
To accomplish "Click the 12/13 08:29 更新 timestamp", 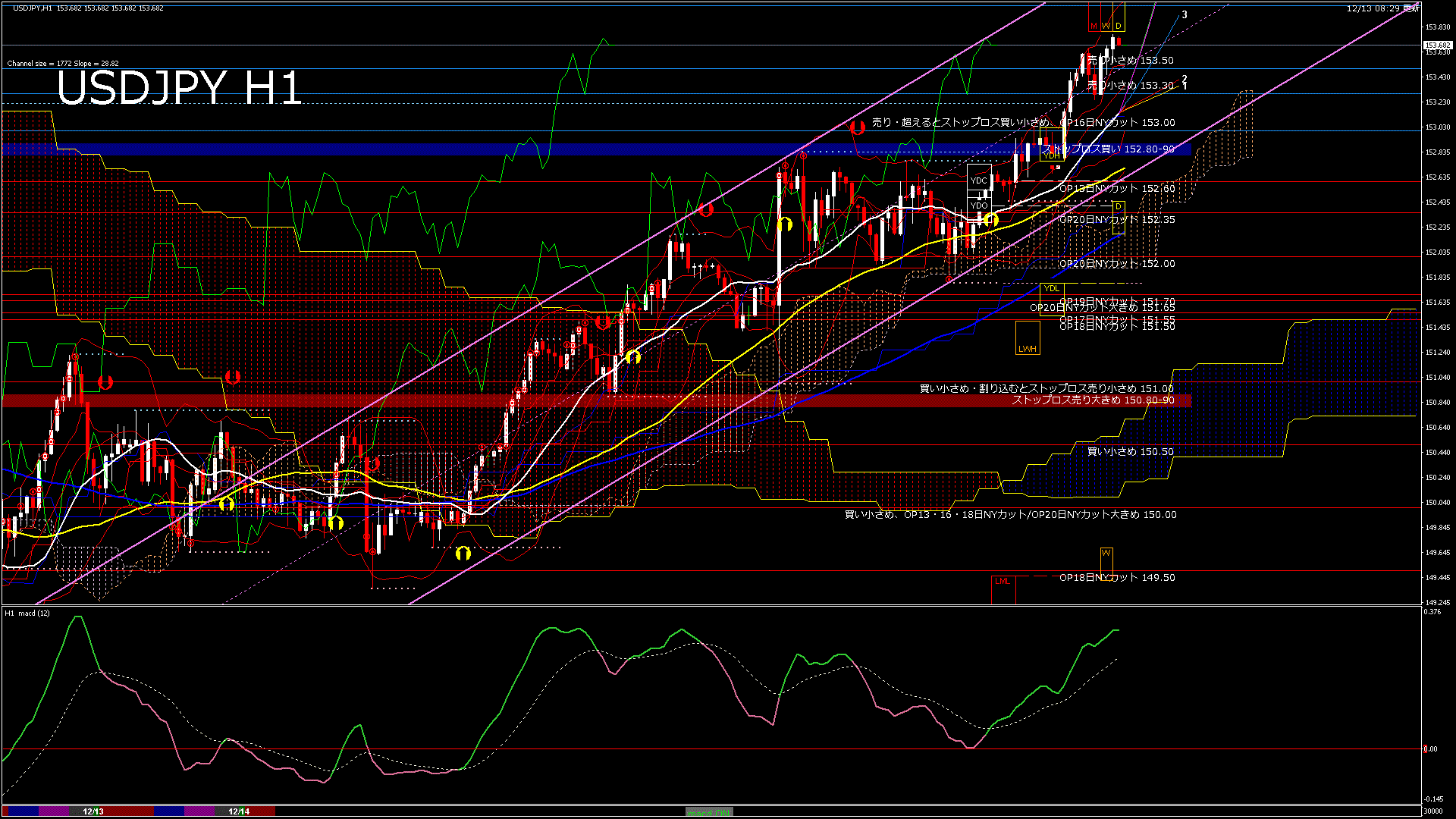I will tap(1382, 8).
